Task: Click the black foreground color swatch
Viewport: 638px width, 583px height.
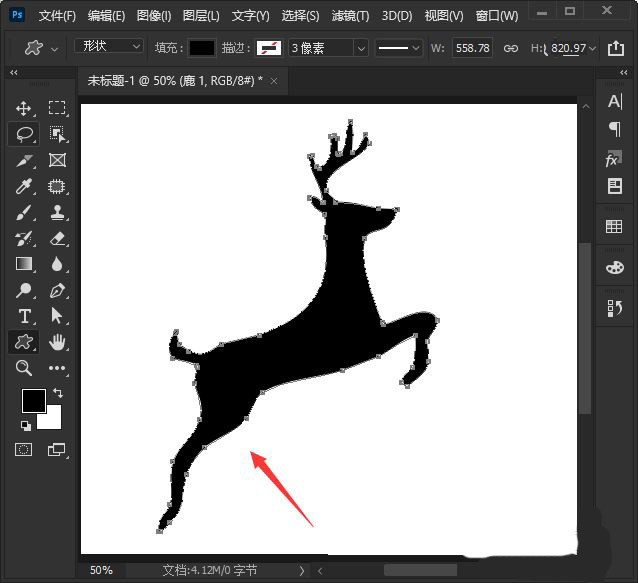Action: point(33,400)
